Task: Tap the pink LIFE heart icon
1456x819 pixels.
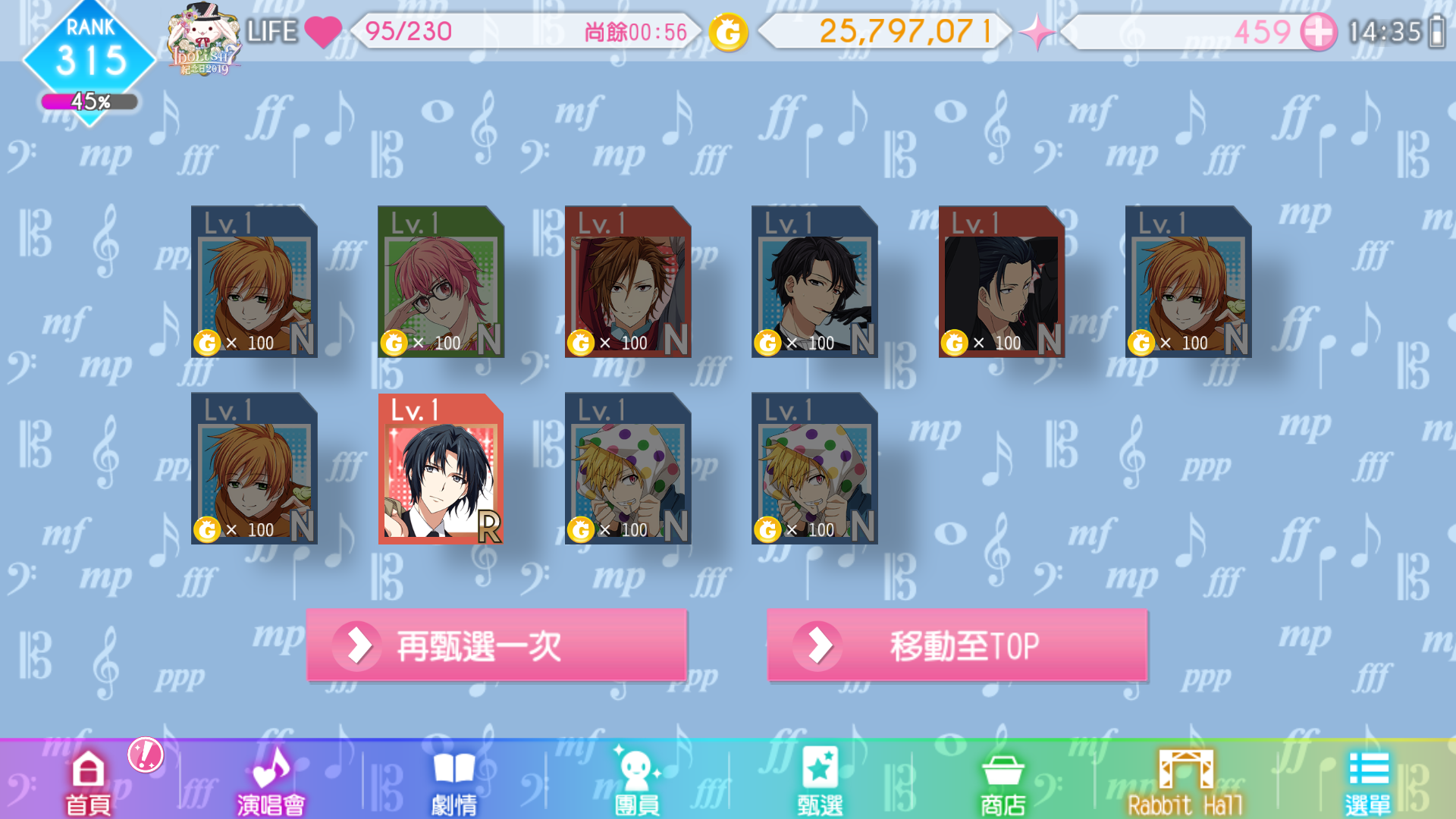Action: coord(323,32)
